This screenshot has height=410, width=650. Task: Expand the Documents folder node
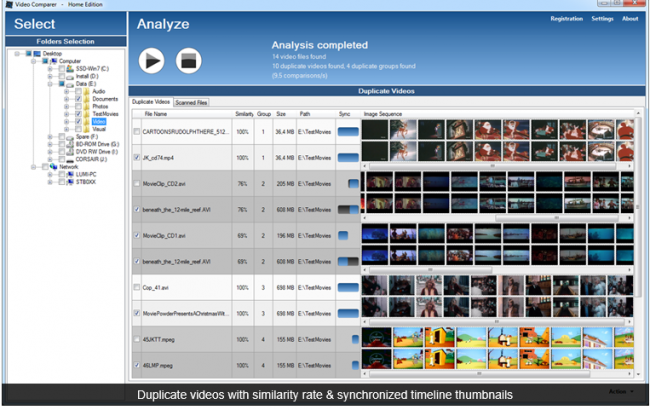(x=66, y=99)
